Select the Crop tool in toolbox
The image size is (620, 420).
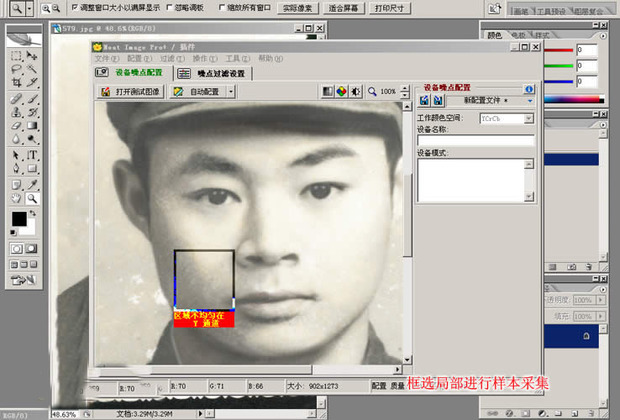[17, 83]
